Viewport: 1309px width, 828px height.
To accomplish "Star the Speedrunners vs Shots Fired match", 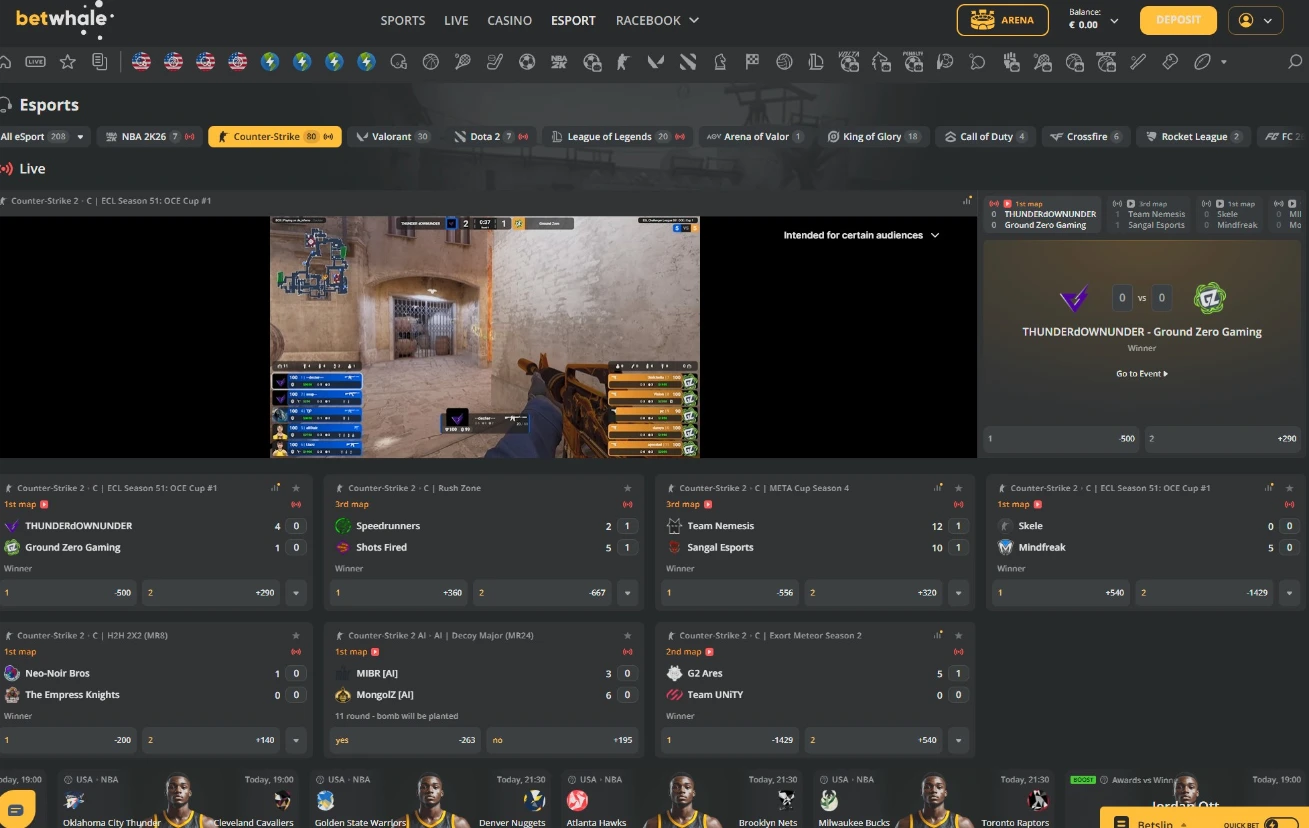I will [x=628, y=488].
